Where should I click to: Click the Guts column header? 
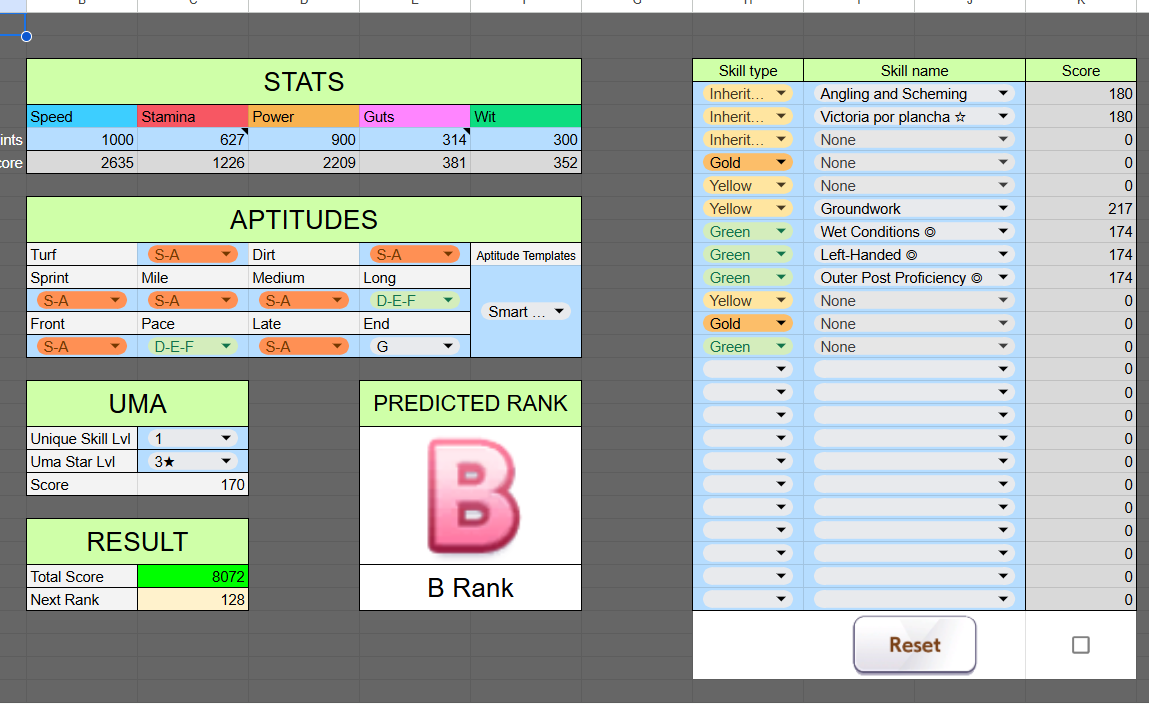tap(415, 116)
